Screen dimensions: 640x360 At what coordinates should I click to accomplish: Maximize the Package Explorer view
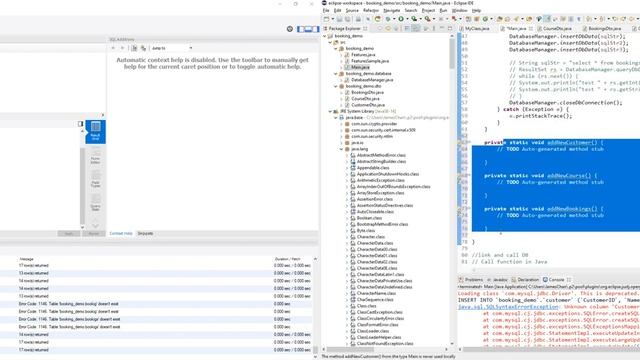tap(450, 28)
